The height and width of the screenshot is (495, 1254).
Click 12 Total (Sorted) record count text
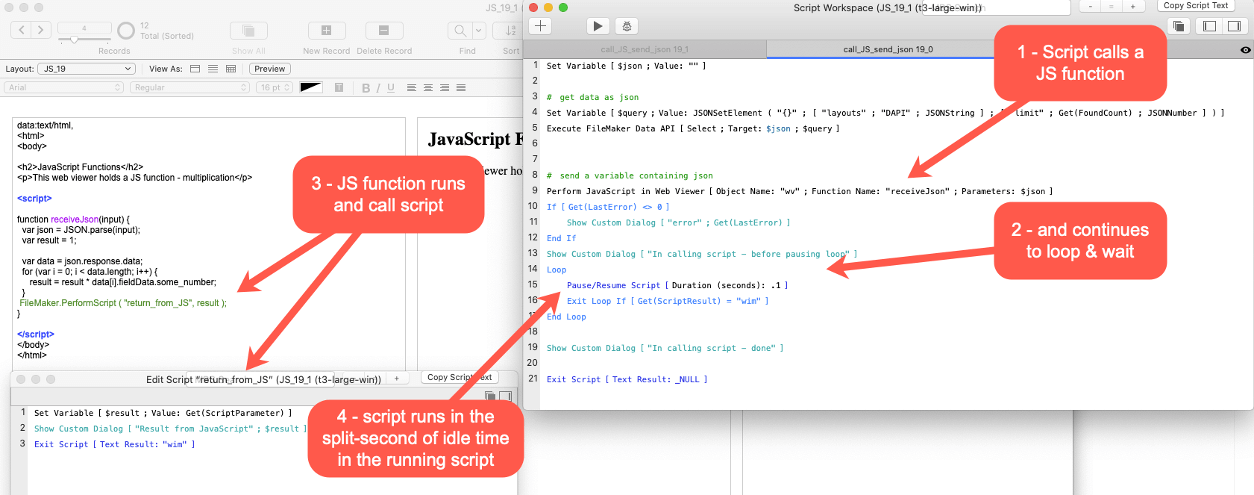pos(167,29)
